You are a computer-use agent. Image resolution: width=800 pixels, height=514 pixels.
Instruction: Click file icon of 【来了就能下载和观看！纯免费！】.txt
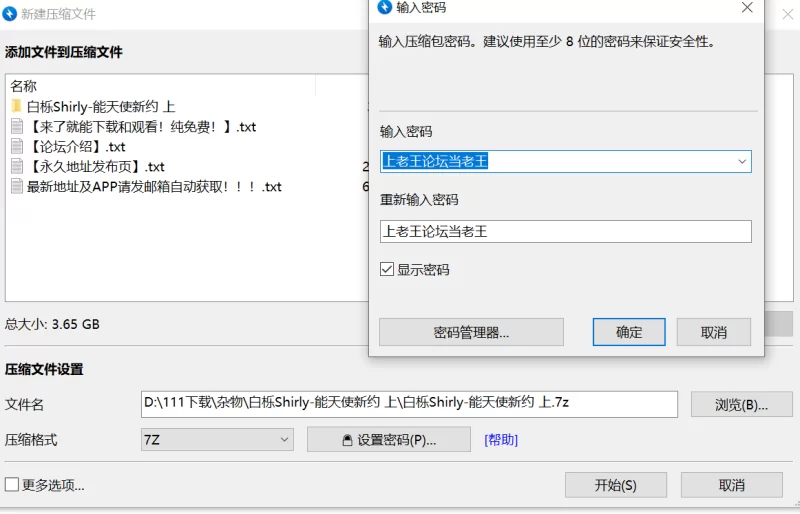(17, 126)
